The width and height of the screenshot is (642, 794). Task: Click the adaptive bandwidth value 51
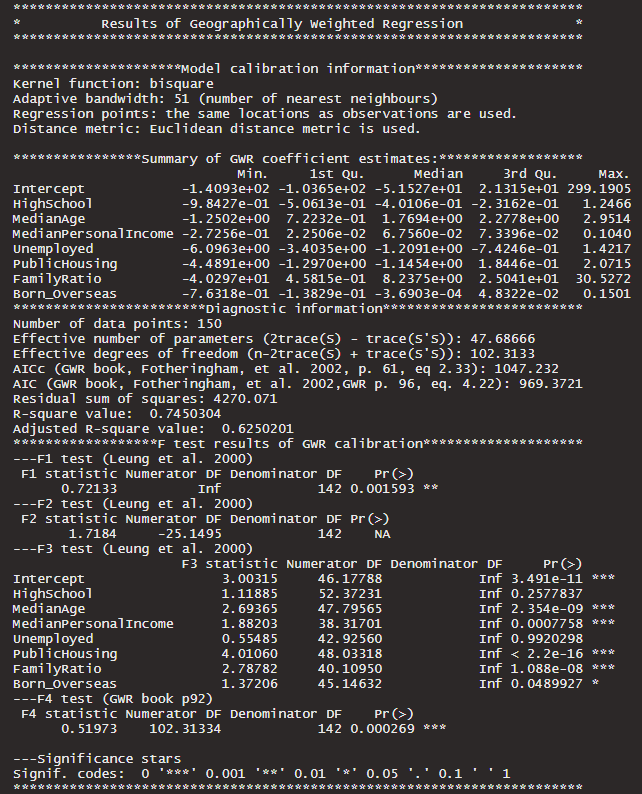181,98
